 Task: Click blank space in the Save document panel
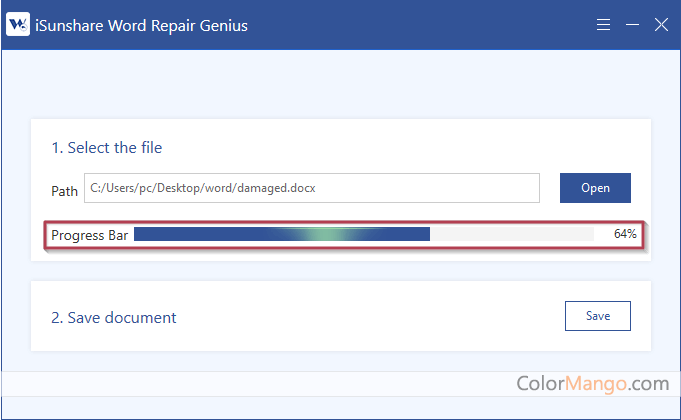[370, 318]
